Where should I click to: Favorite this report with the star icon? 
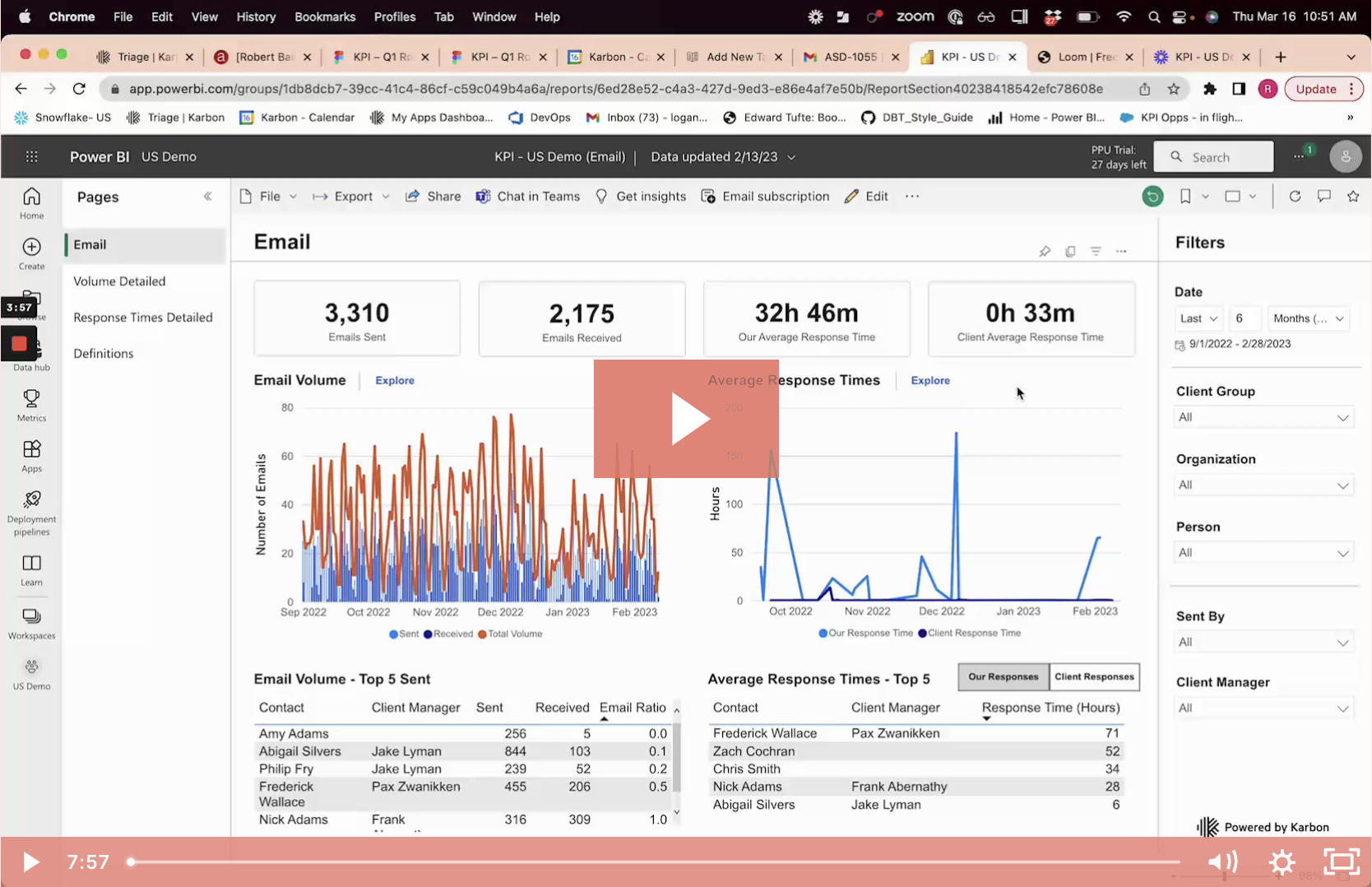pyautogui.click(x=1353, y=197)
